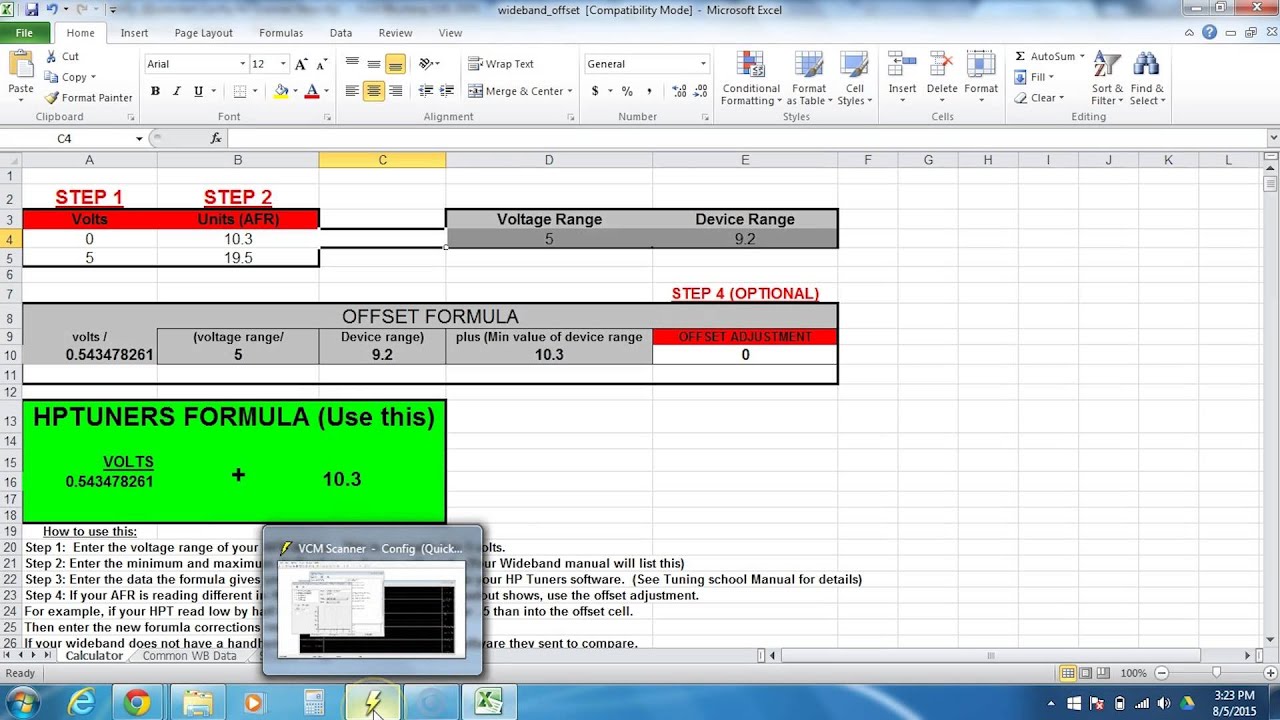Select the Format Painter brush
The height and width of the screenshot is (720, 1280).
pyautogui.click(x=51, y=97)
